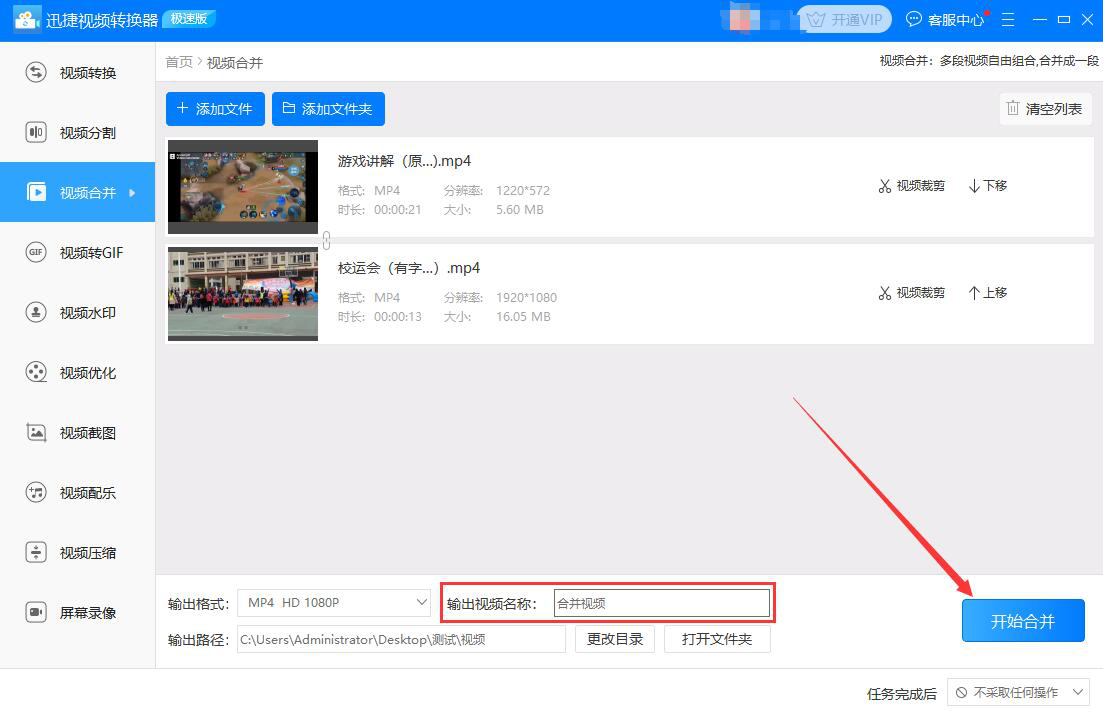1103x714 pixels.
Task: Select the 视频分割 sidebar icon
Action: [x=36, y=132]
